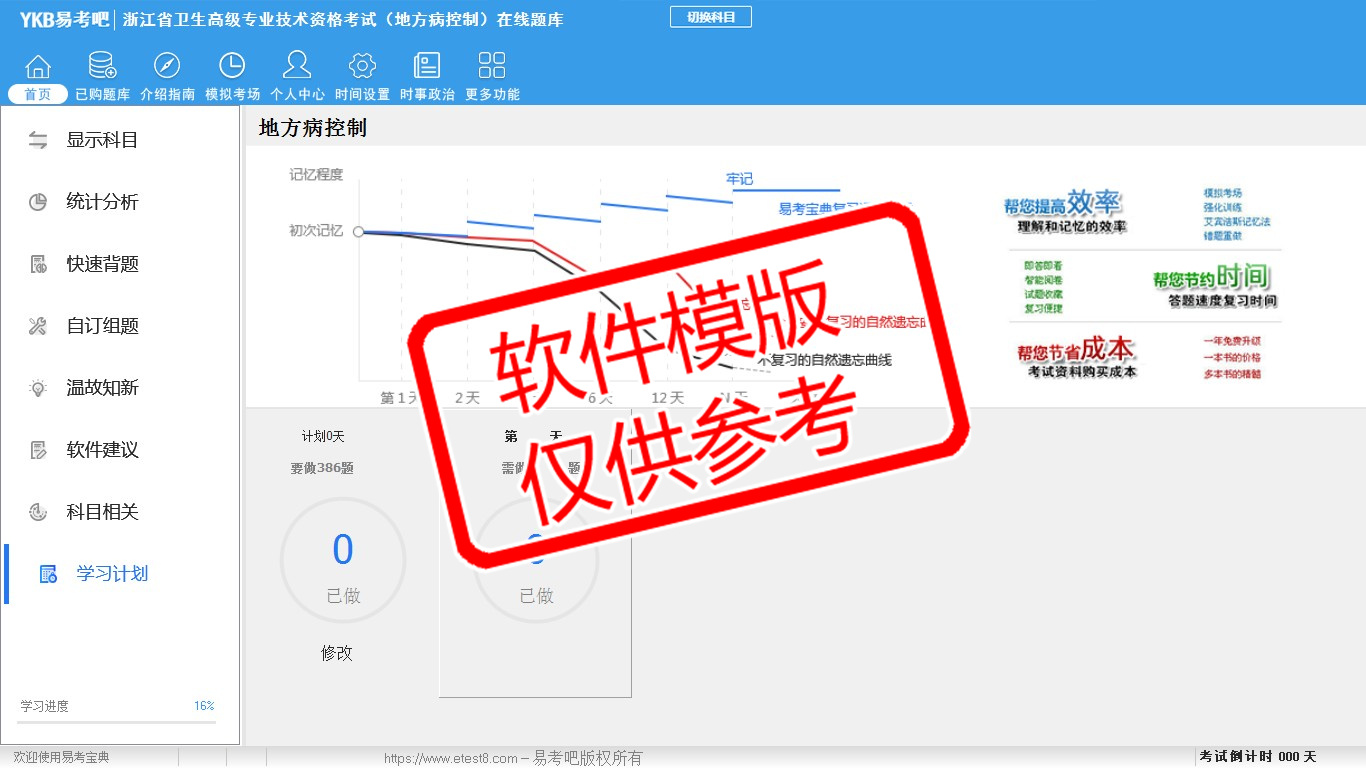Viewport: 1366px width, 768px height.
Task: Click the 软件建议 notepad icon
Action: tap(38, 450)
